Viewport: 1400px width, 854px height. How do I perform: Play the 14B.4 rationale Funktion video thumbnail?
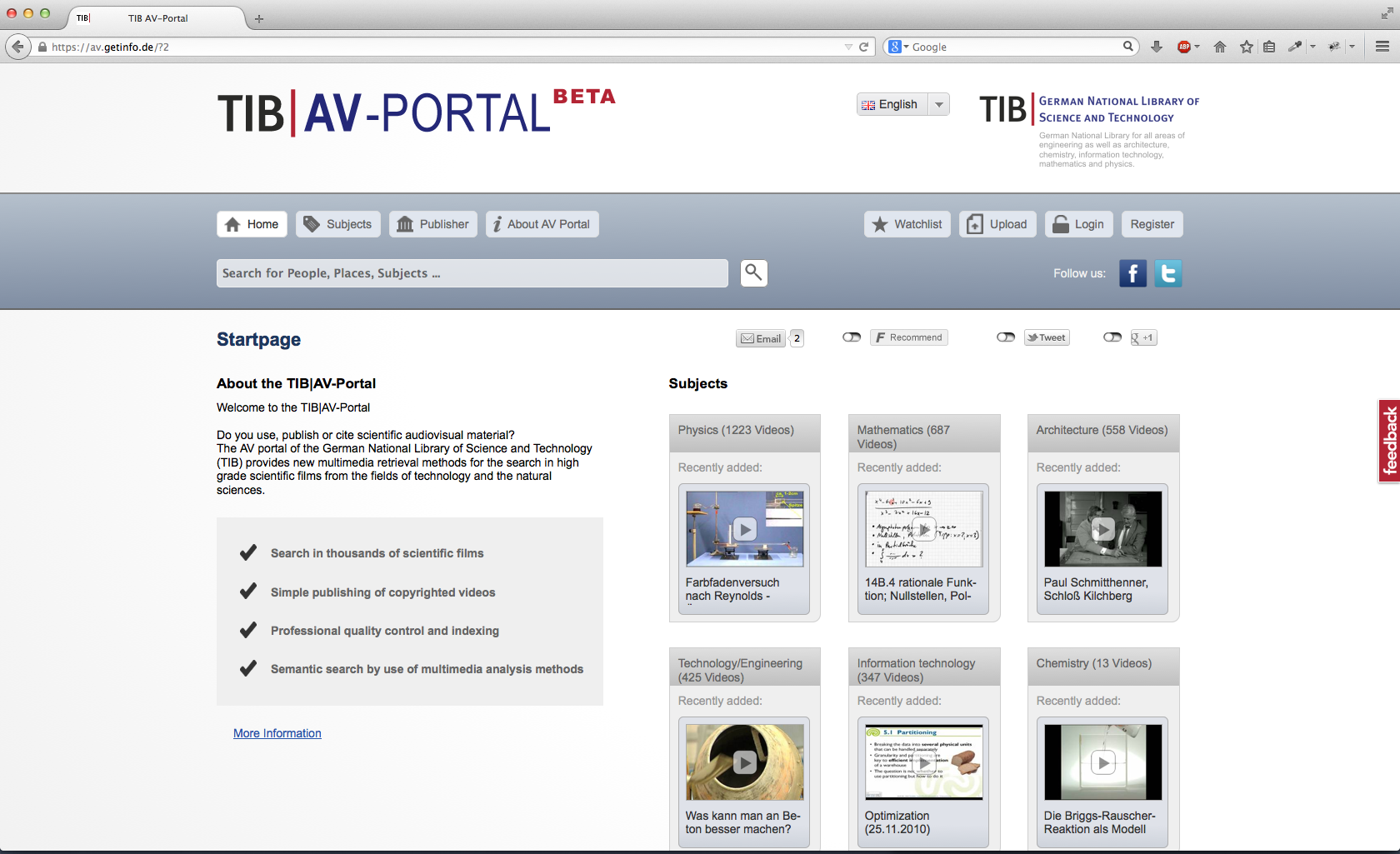923,529
